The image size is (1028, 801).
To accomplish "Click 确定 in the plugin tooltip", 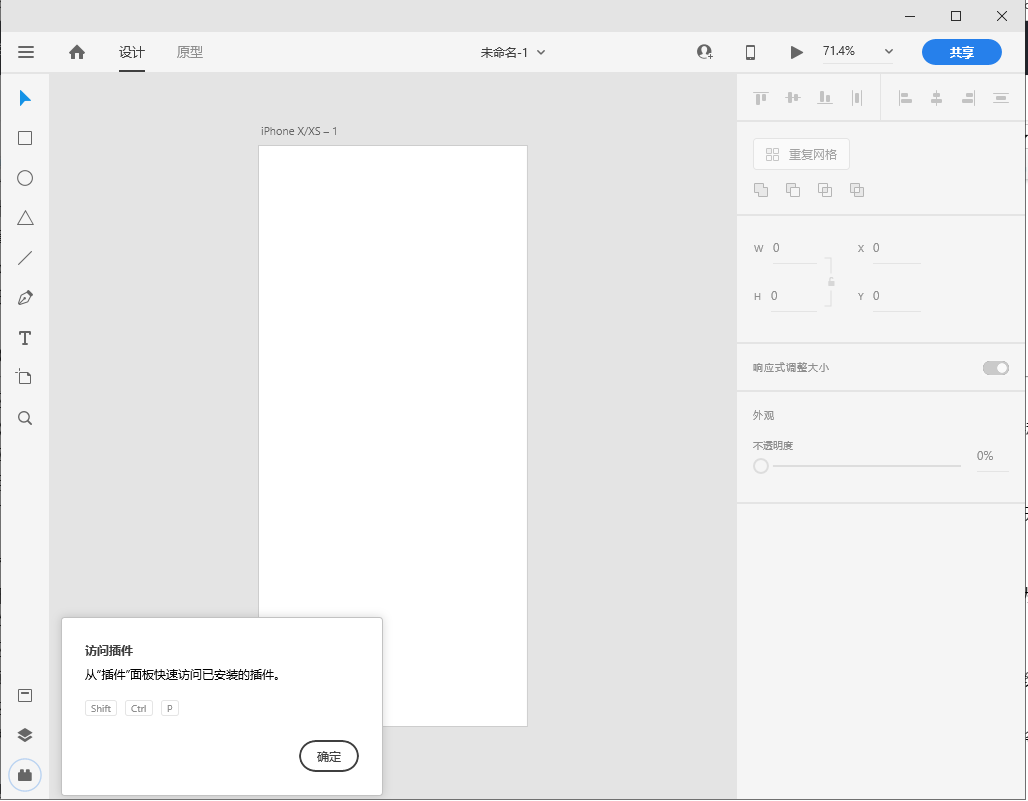I will point(328,756).
